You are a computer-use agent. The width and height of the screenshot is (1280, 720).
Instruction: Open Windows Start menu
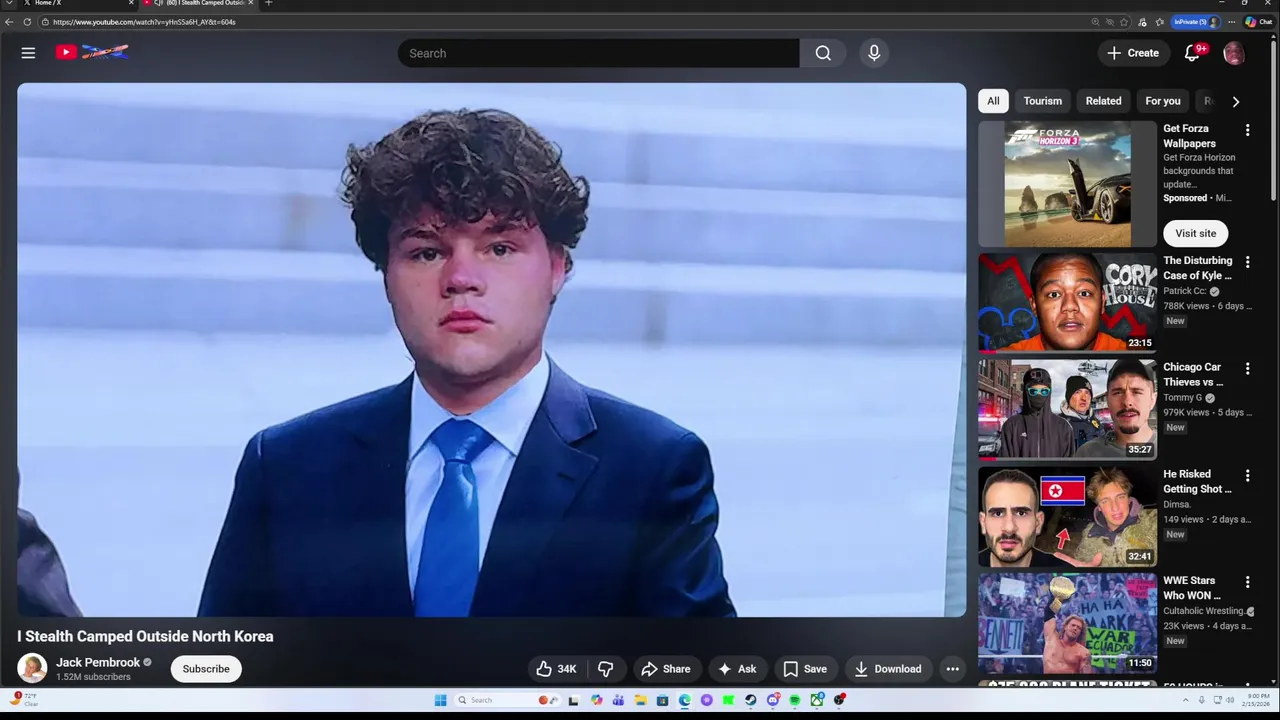pyautogui.click(x=440, y=700)
